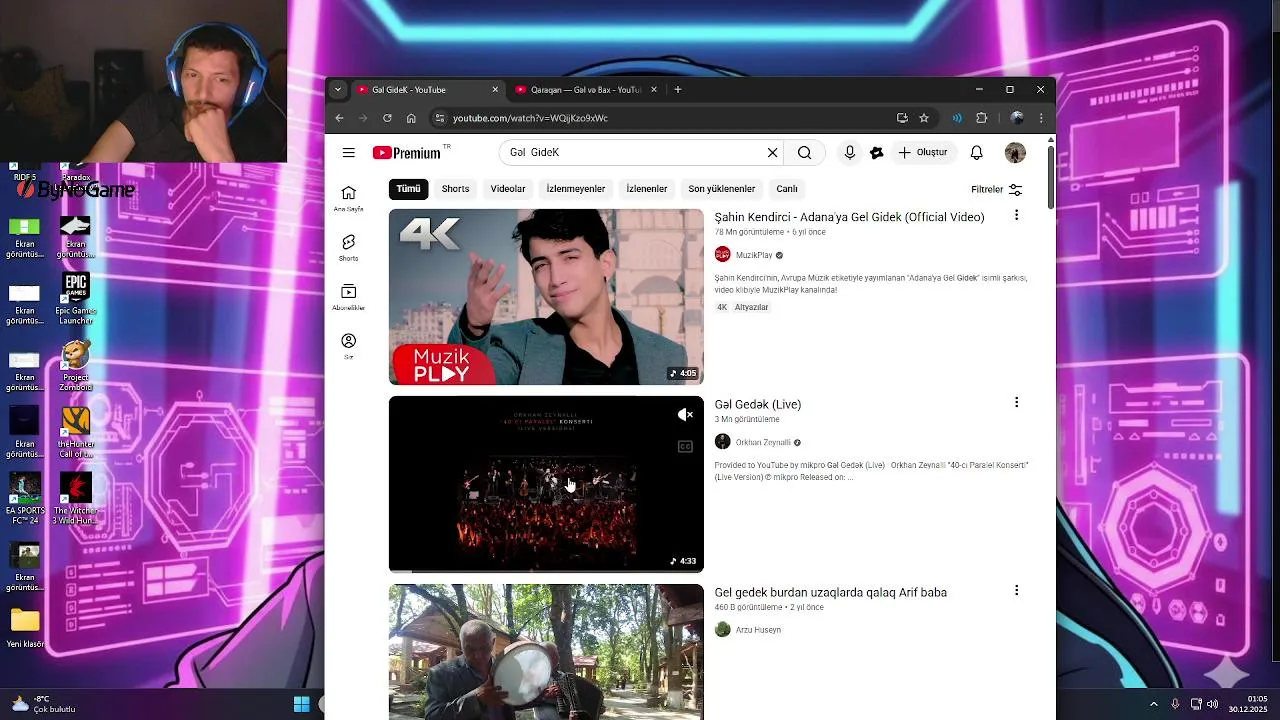Open the site info icon in the address bar

pyautogui.click(x=439, y=118)
